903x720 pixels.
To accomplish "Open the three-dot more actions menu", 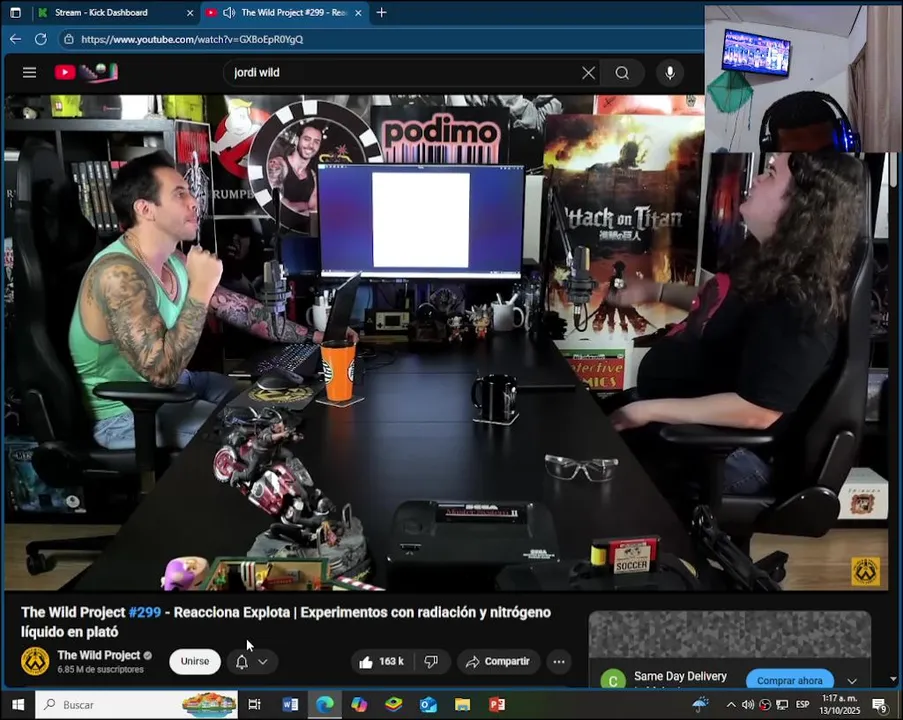I will pyautogui.click(x=559, y=661).
